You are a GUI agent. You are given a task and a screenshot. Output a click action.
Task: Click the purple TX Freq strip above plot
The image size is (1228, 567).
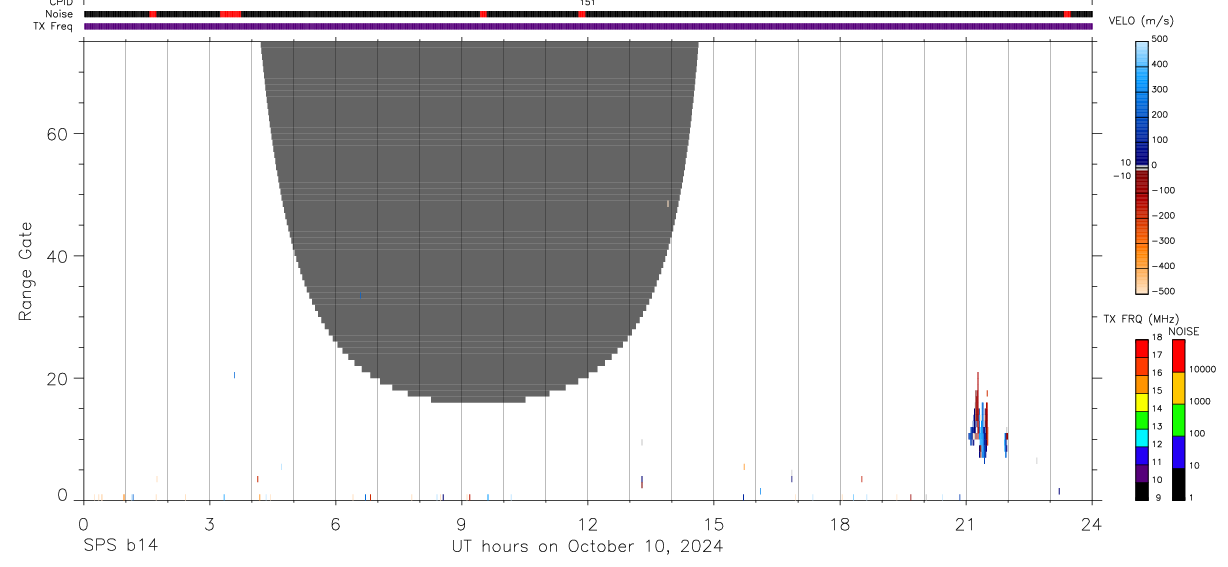[x=587, y=26]
